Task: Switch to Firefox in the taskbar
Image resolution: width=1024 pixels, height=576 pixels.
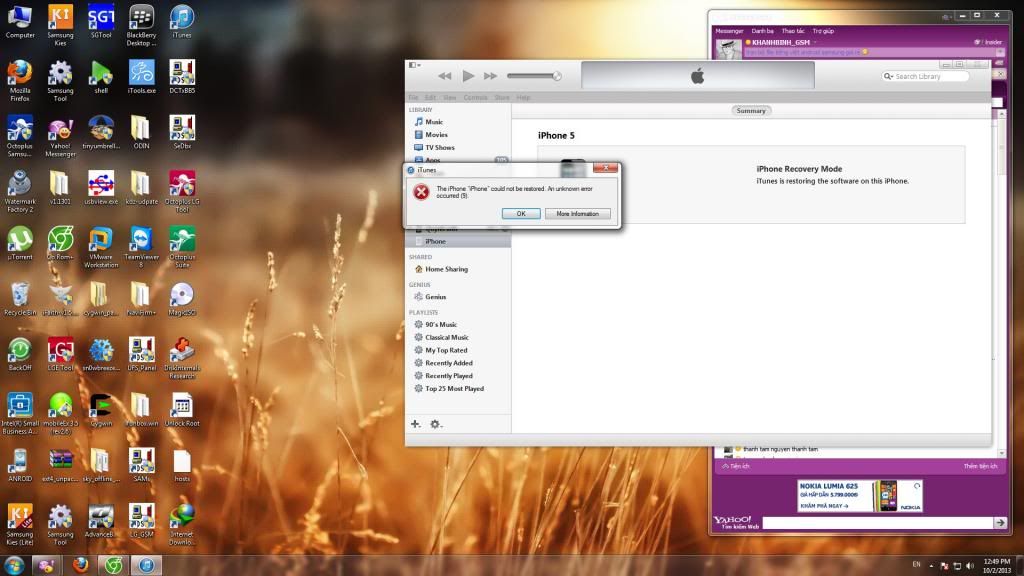Action: click(80, 565)
